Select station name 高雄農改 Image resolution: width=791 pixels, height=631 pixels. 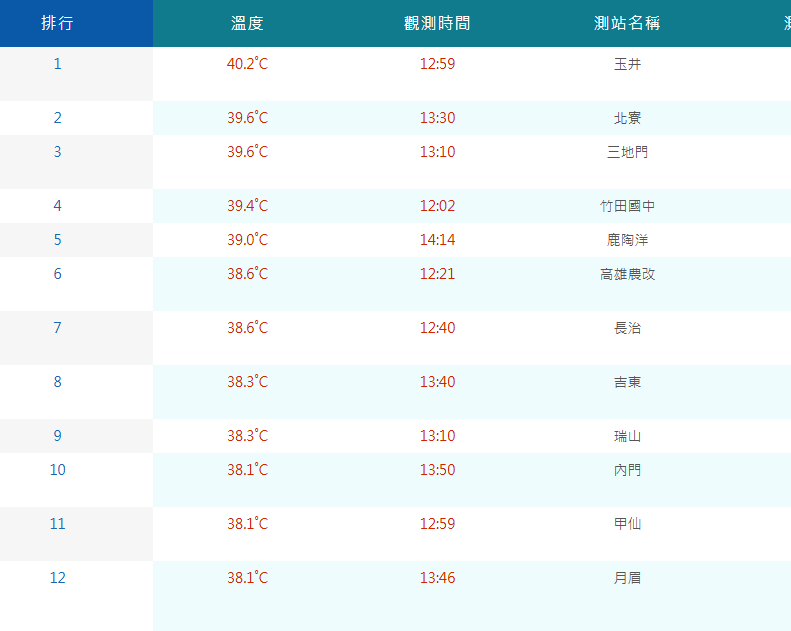627,274
